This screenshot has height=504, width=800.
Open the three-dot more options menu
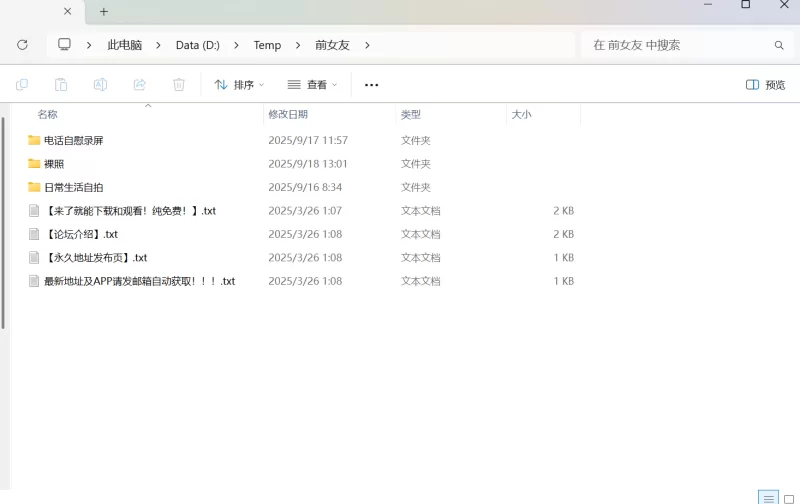tap(372, 85)
